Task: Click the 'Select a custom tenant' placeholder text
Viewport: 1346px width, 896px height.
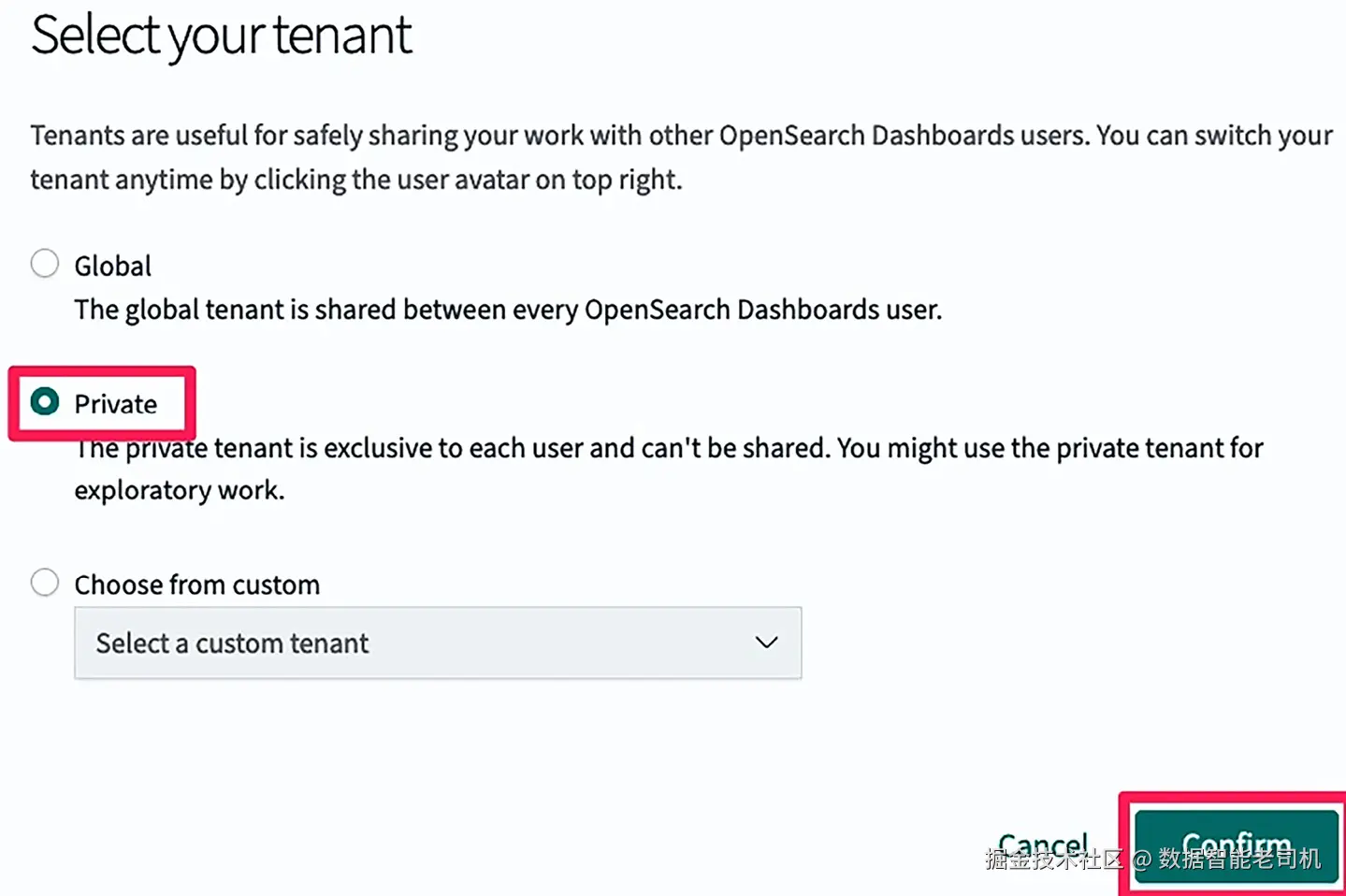Action: 232,643
